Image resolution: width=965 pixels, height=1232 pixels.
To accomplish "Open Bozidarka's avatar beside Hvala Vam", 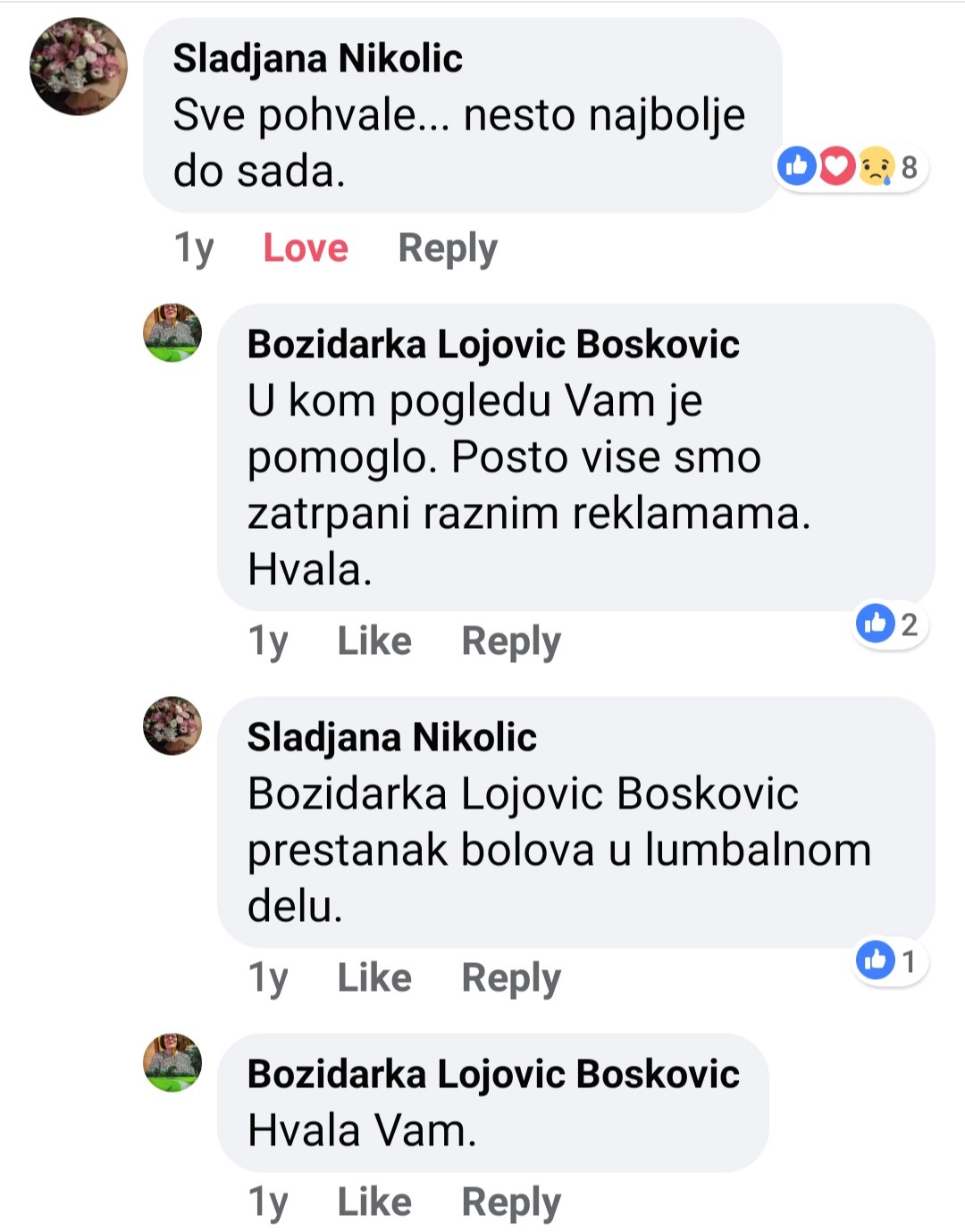I will [x=172, y=1062].
